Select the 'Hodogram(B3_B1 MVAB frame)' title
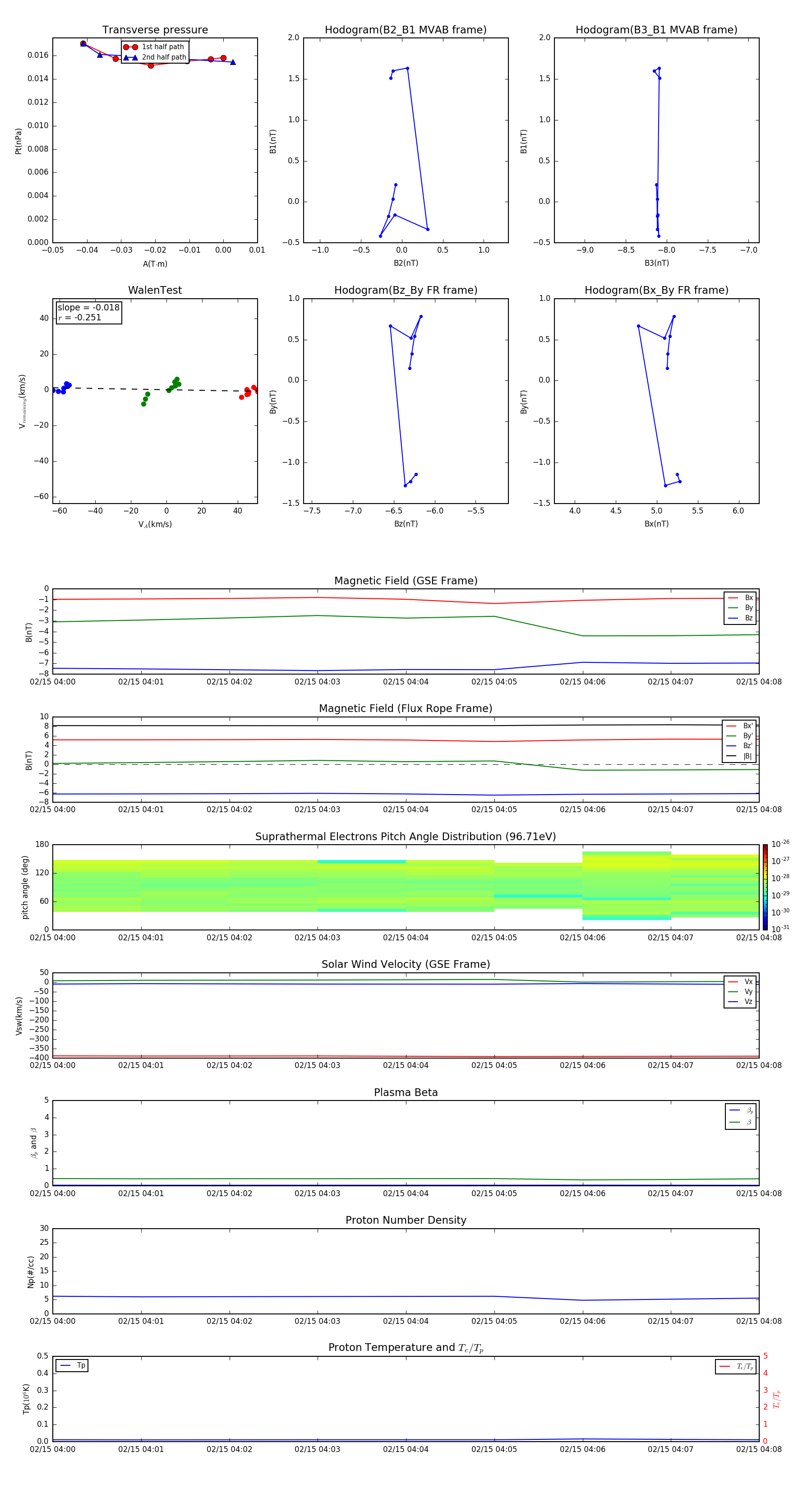Viewport: 812px width, 1489px height. (656, 30)
